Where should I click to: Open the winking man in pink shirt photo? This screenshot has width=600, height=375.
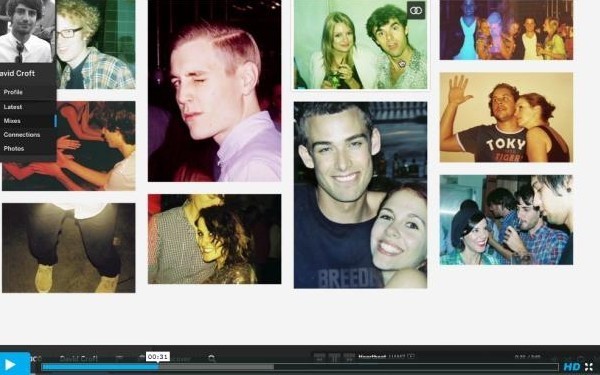point(214,91)
